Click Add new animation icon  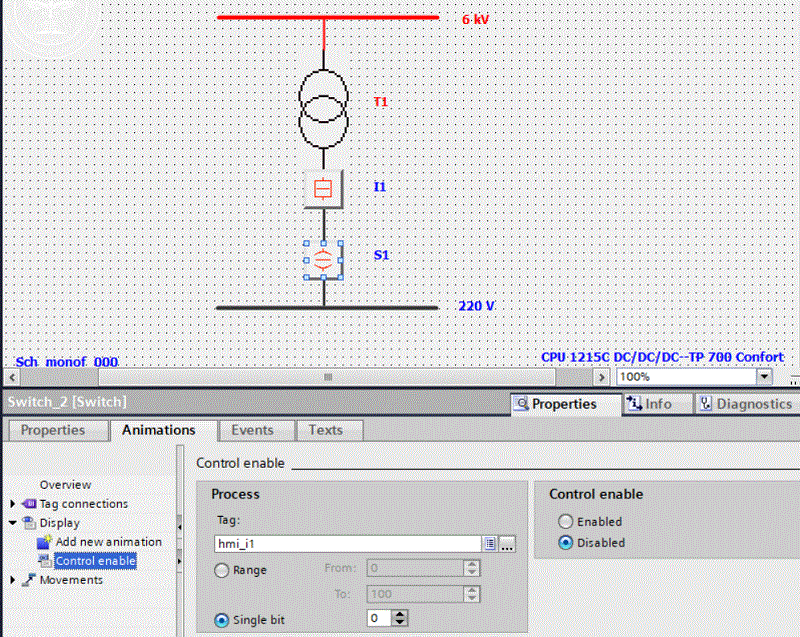[x=43, y=542]
